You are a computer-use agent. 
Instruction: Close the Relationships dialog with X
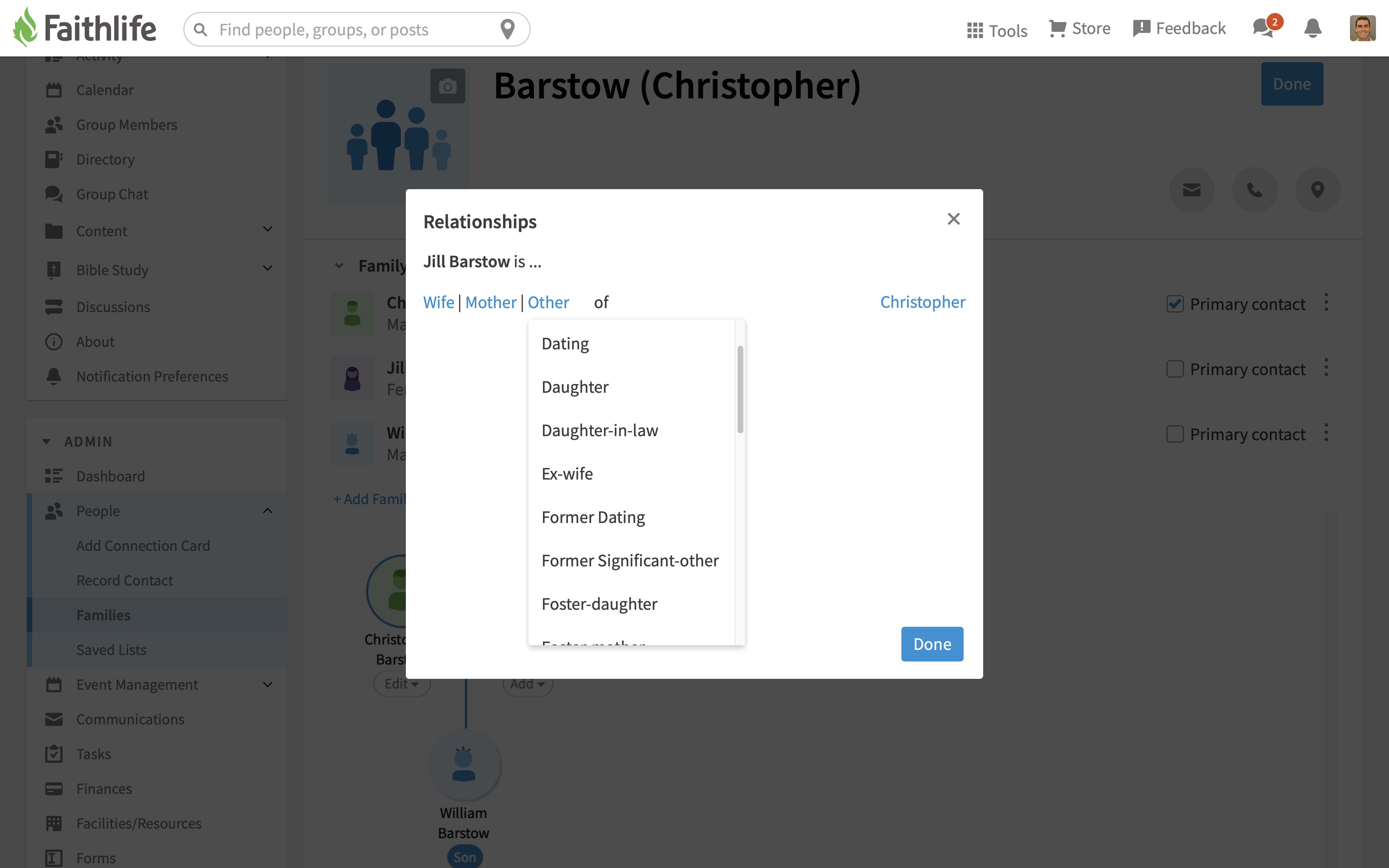coord(953,219)
